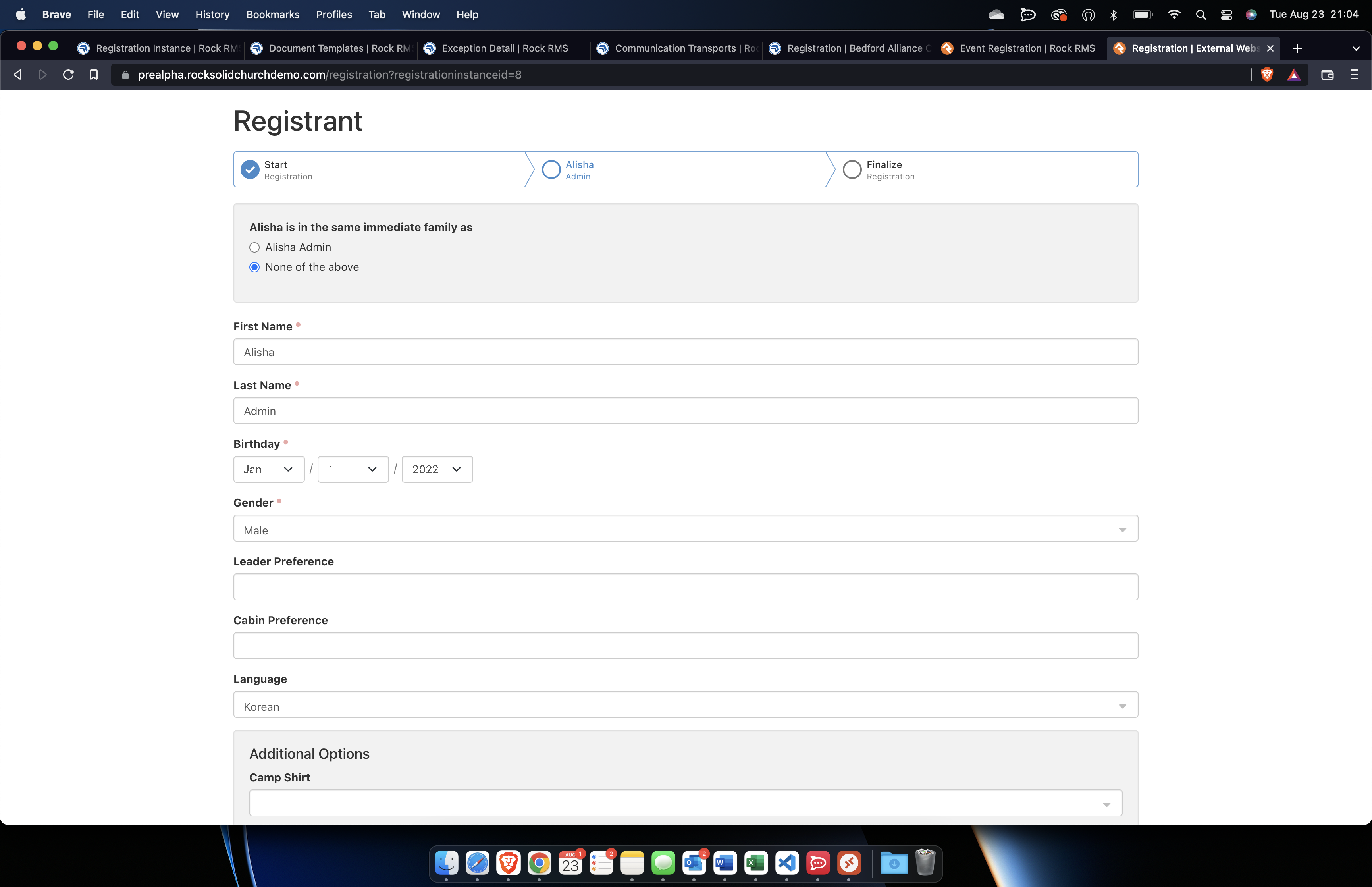This screenshot has height=887, width=1372.
Task: Open Control Center in menu bar
Action: (x=1226, y=14)
